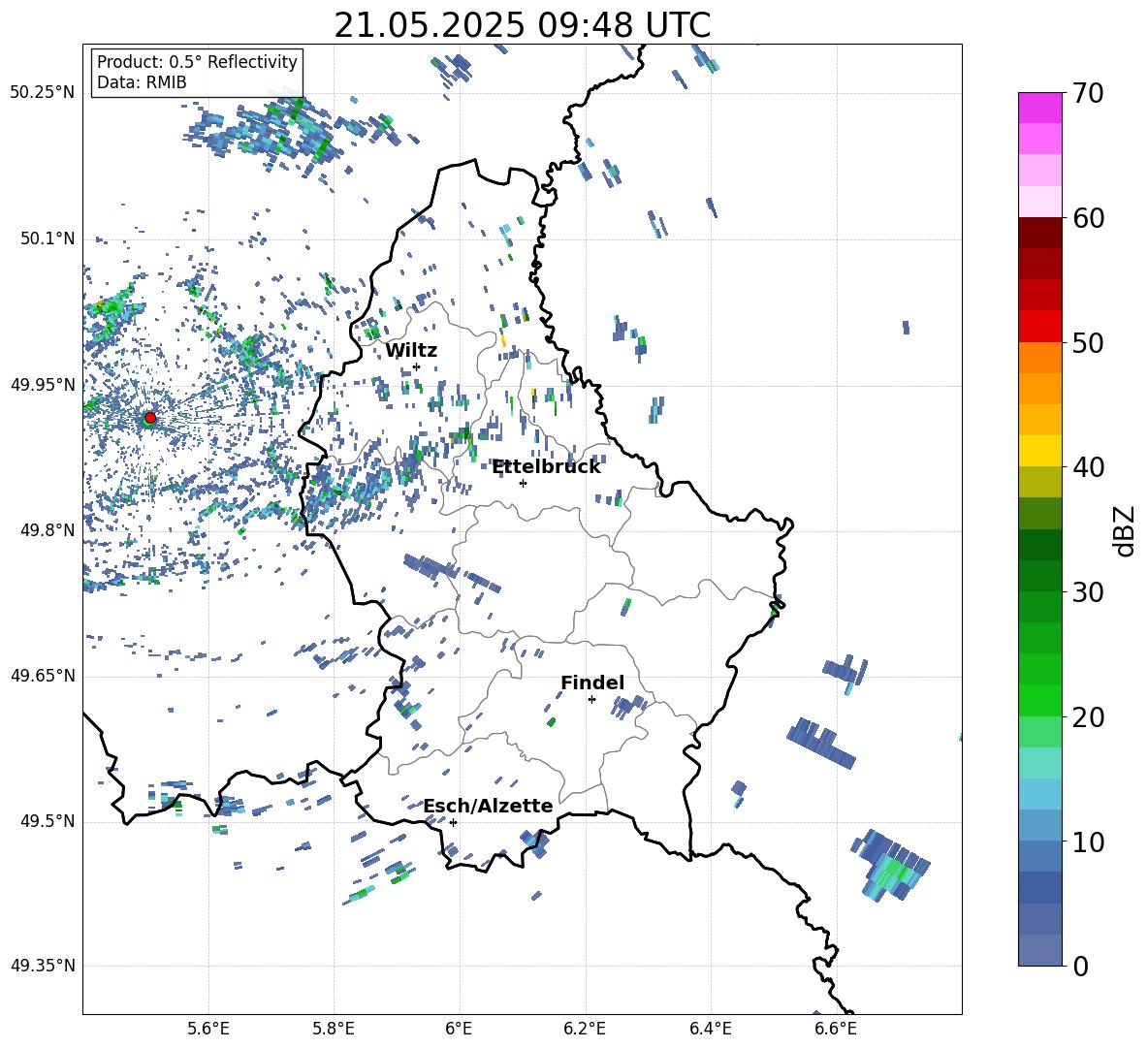Click the Wiltz city label

tap(411, 350)
